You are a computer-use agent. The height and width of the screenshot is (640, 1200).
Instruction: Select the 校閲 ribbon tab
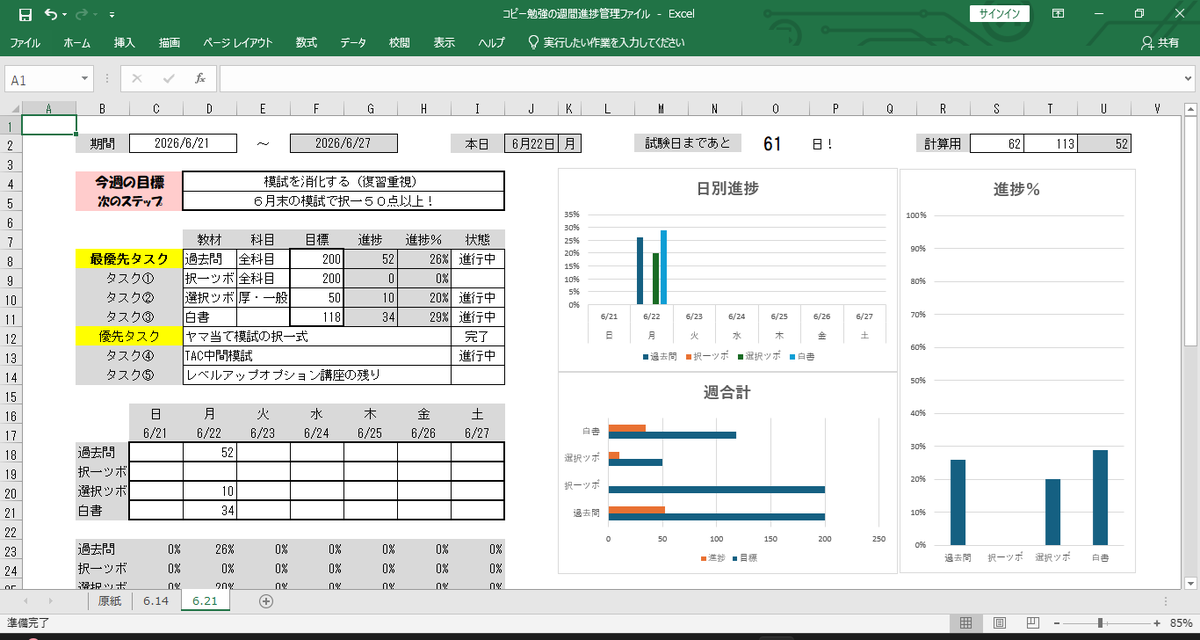coord(399,43)
